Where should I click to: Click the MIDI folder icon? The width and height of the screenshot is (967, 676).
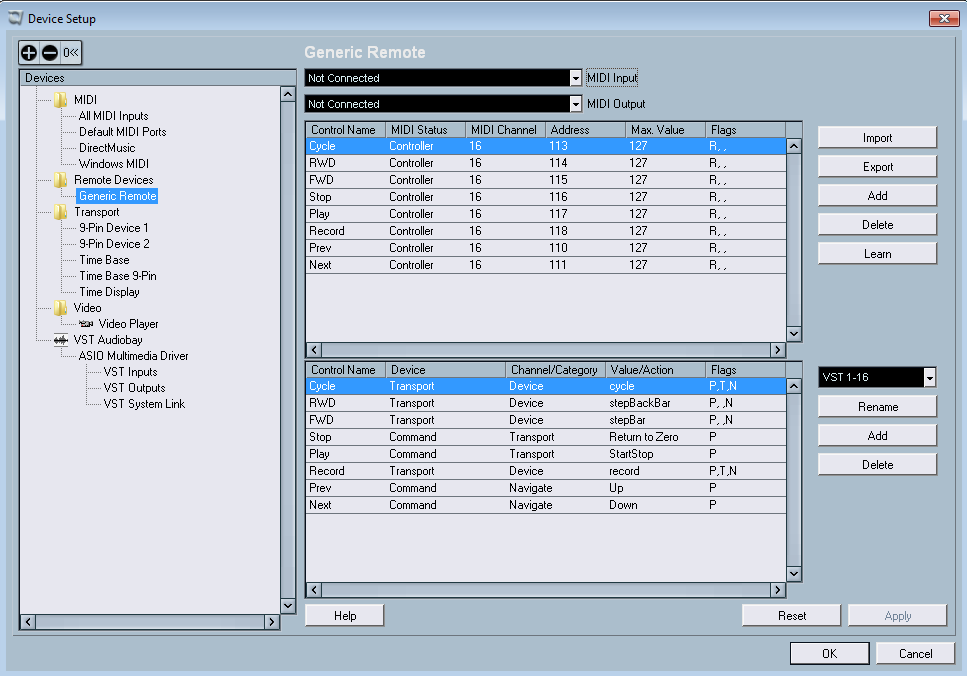click(x=61, y=100)
